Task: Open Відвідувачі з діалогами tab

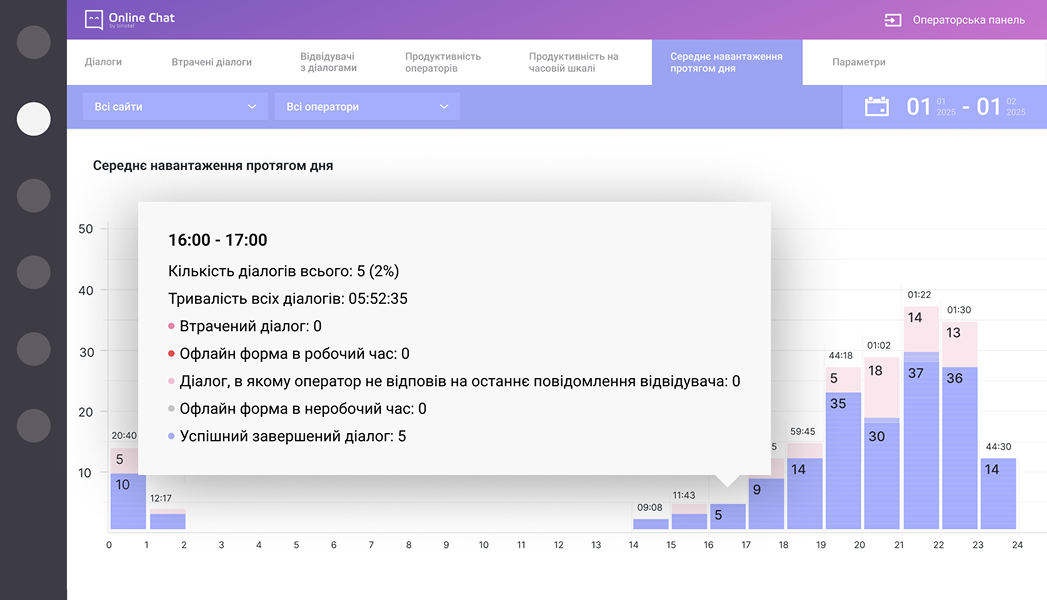Action: coord(328,62)
